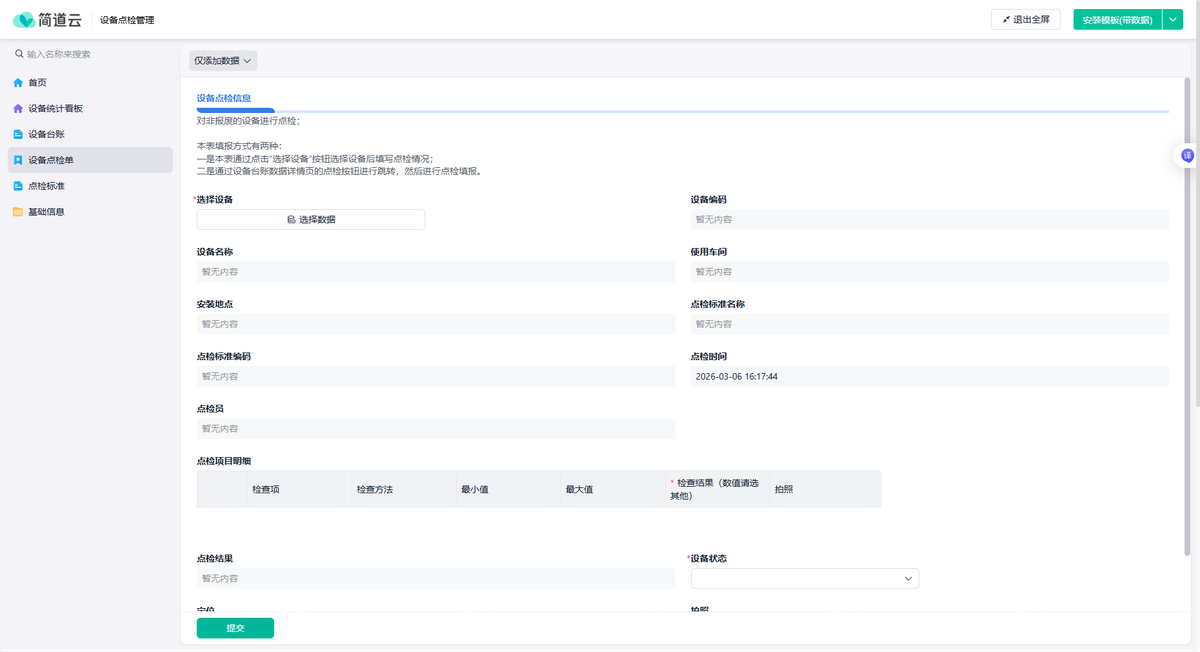Click the 简道云 logo icon
The width and height of the screenshot is (1200, 652).
coord(24,20)
